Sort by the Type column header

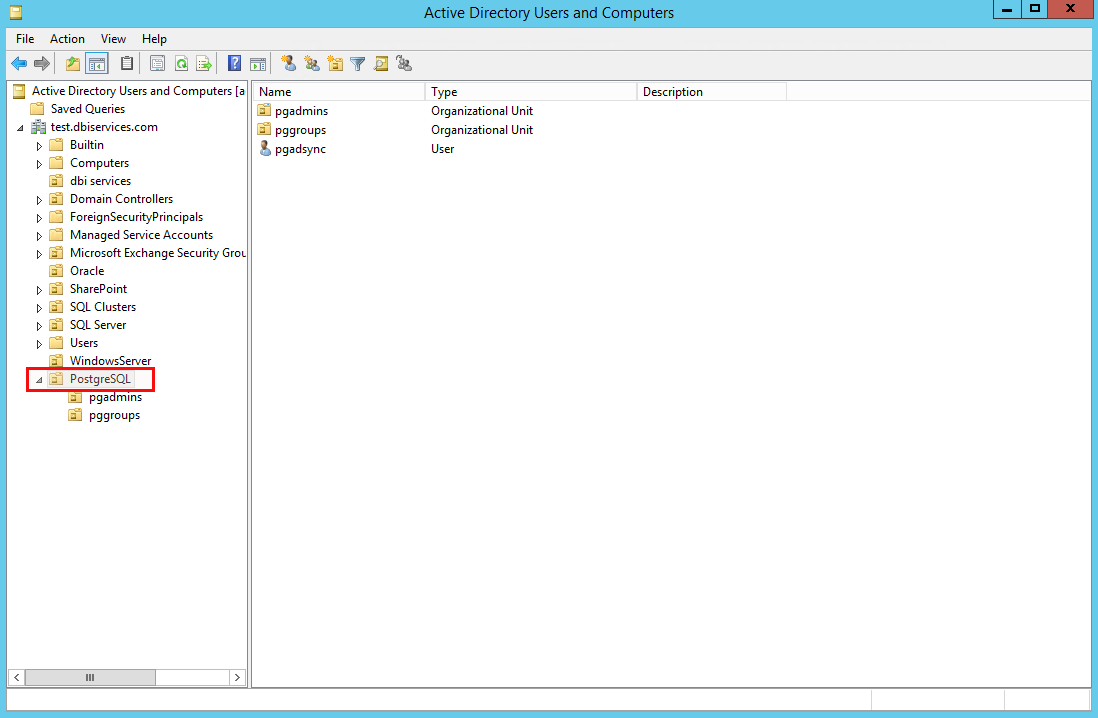pyautogui.click(x=531, y=92)
